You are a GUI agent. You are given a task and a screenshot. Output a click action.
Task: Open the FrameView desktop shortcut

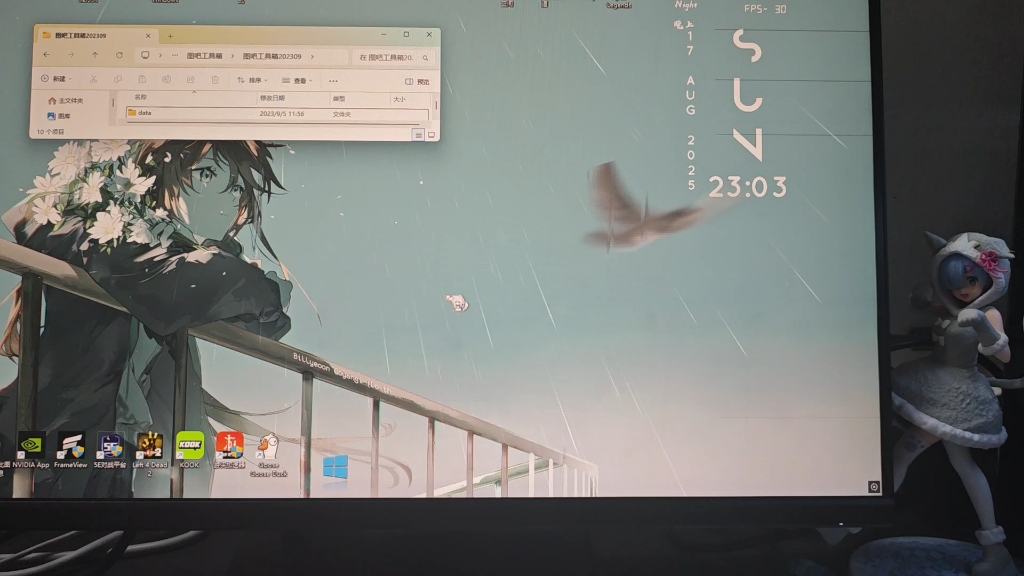click(71, 449)
